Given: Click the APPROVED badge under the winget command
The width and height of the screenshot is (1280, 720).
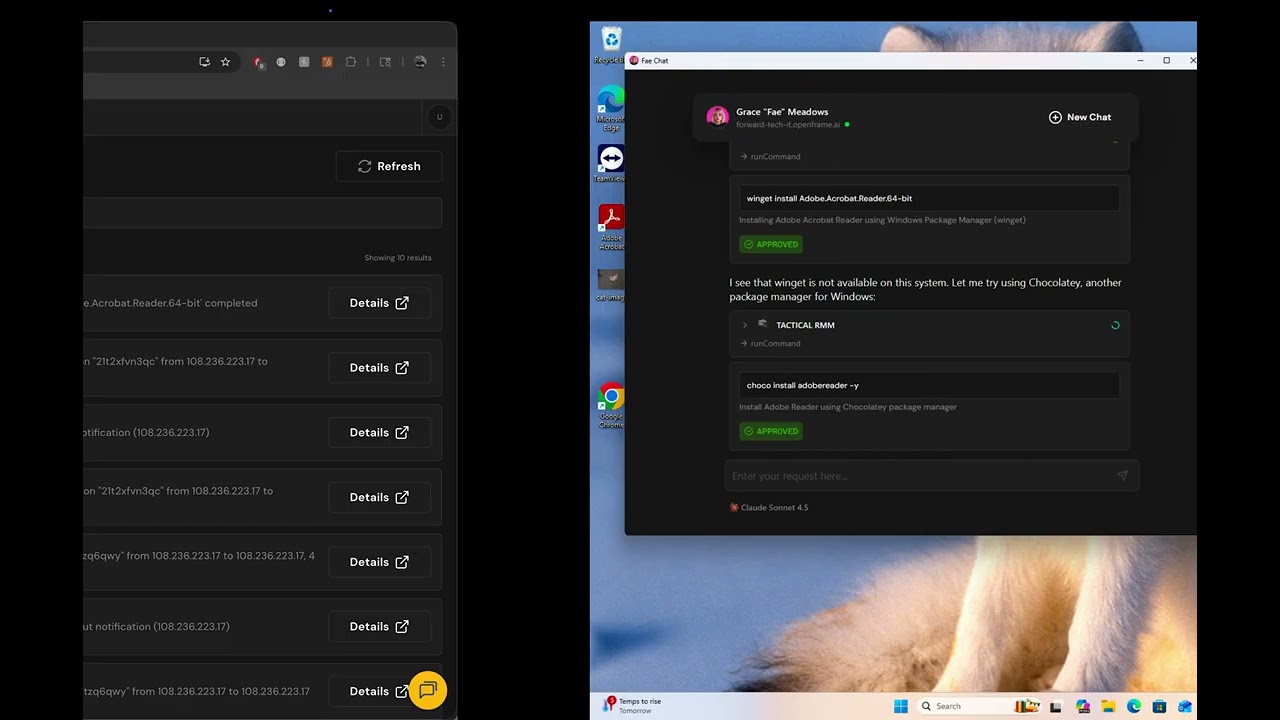Looking at the screenshot, I should click(771, 244).
